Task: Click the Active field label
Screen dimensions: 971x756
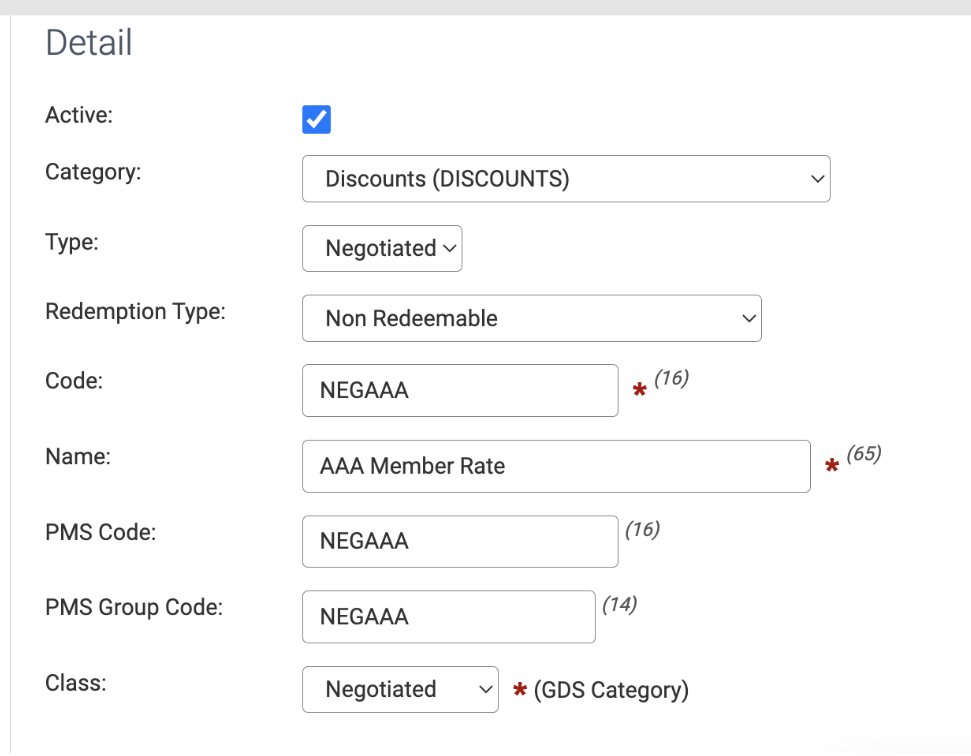Action: click(79, 115)
